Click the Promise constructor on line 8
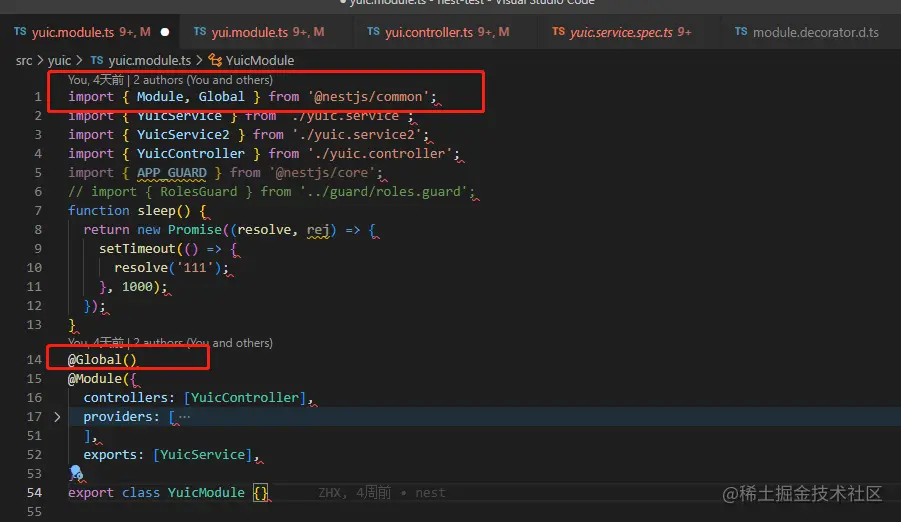This screenshot has height=522, width=901. [x=194, y=230]
